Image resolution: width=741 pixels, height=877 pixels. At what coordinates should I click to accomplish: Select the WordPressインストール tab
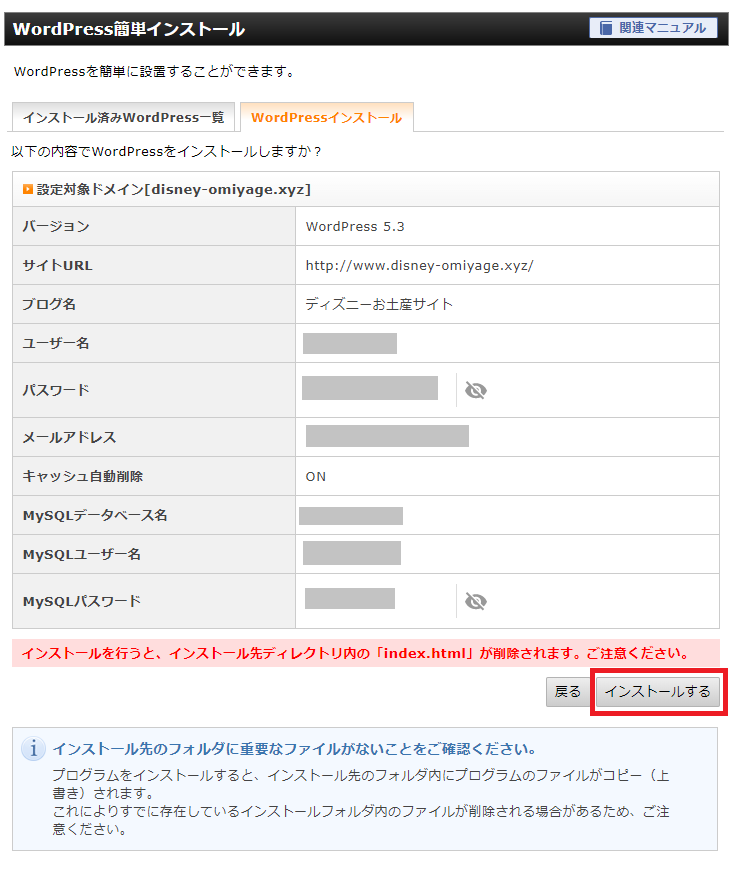click(327, 117)
